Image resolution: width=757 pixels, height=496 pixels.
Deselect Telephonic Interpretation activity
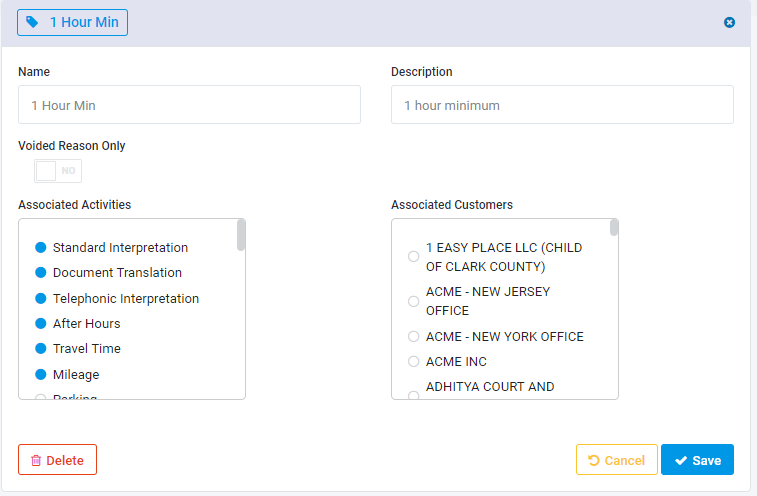click(x=41, y=298)
